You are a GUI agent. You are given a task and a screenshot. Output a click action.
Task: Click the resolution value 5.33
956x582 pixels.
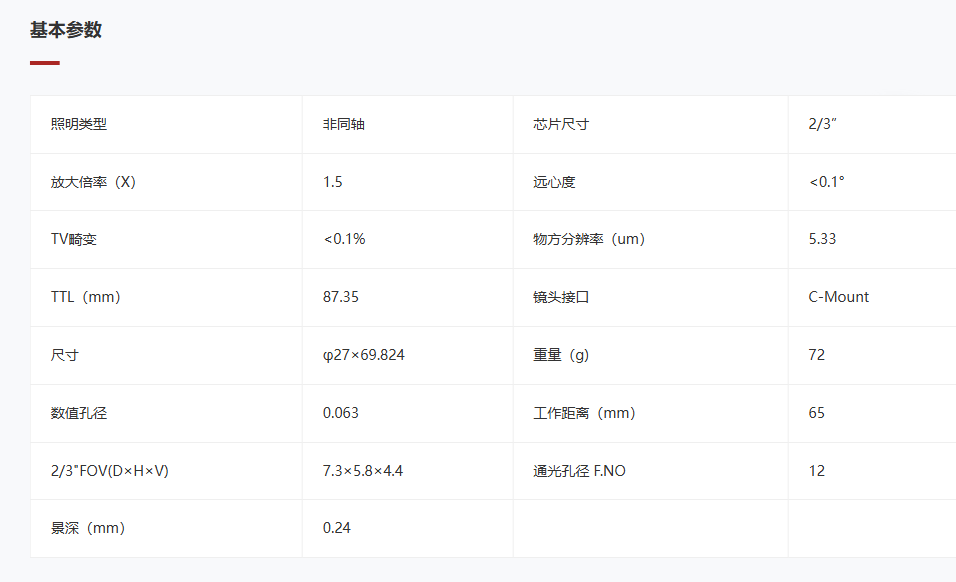click(822, 239)
